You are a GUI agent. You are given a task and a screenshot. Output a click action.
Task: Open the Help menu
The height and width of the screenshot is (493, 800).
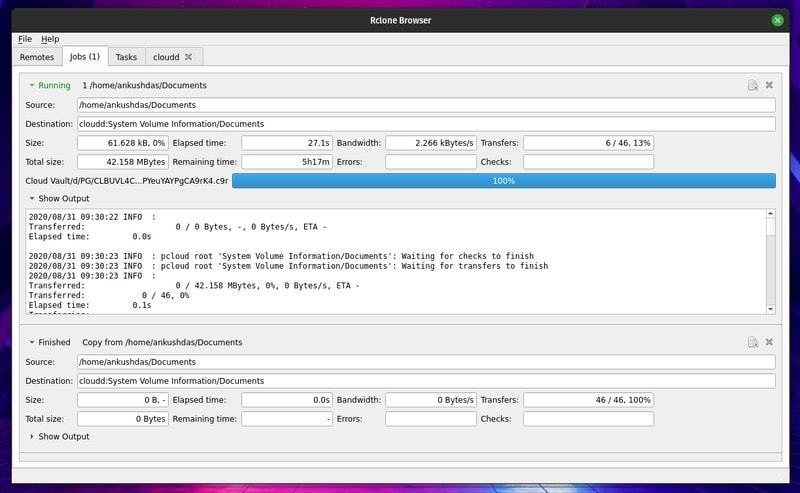[50, 39]
